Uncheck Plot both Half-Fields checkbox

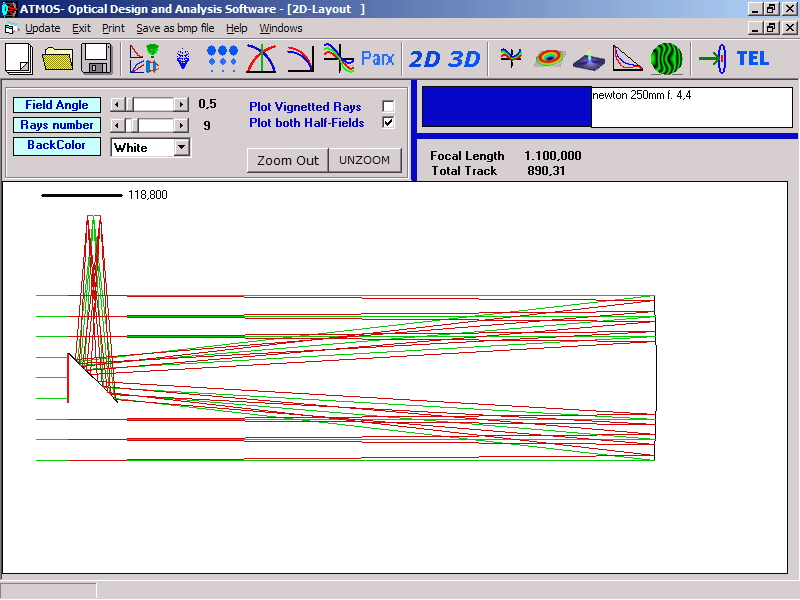pyautogui.click(x=388, y=123)
